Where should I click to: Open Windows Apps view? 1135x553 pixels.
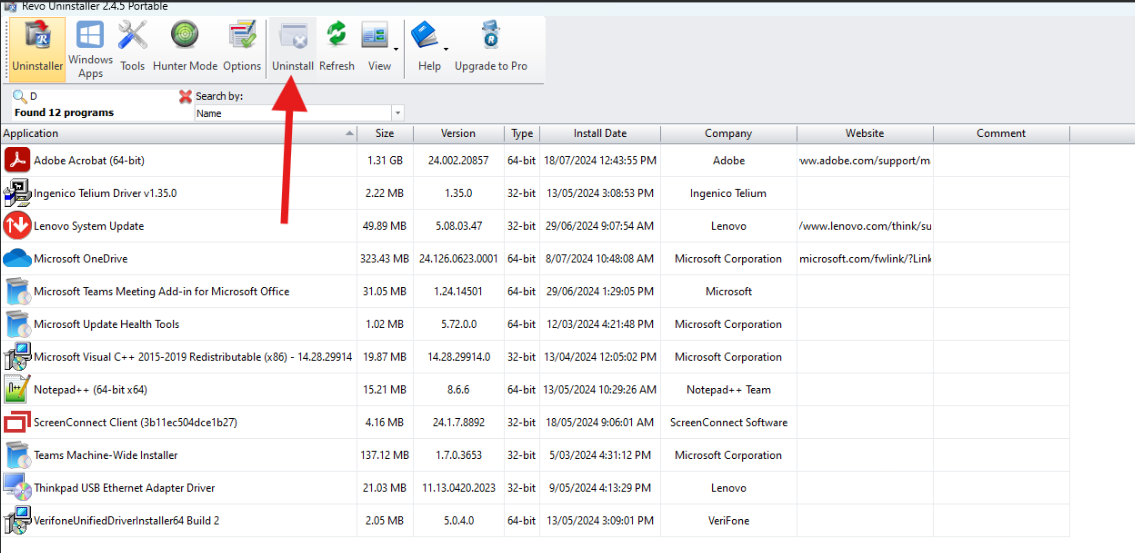pyautogui.click(x=90, y=48)
